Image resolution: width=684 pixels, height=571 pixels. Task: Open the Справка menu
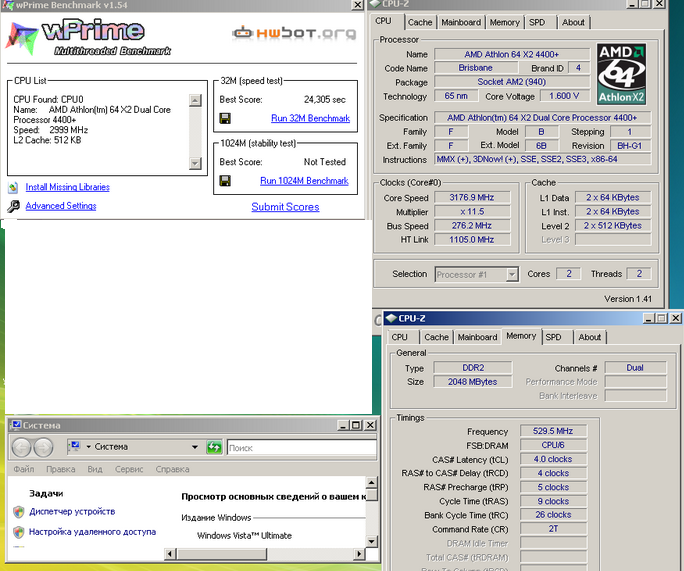click(172, 469)
